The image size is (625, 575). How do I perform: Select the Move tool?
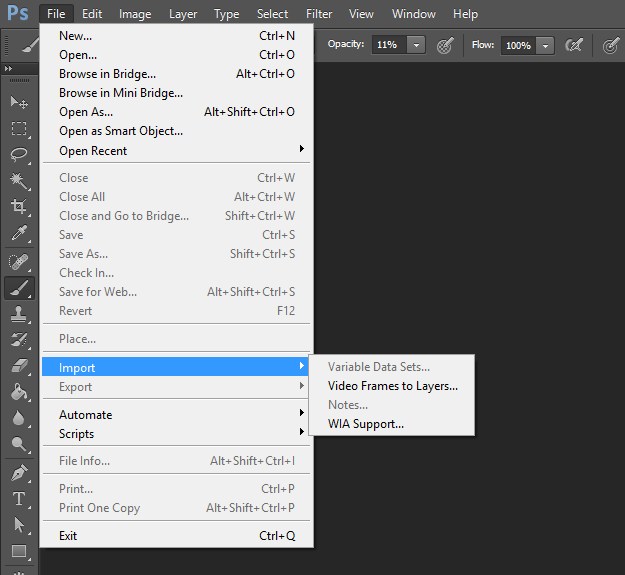coord(19,102)
